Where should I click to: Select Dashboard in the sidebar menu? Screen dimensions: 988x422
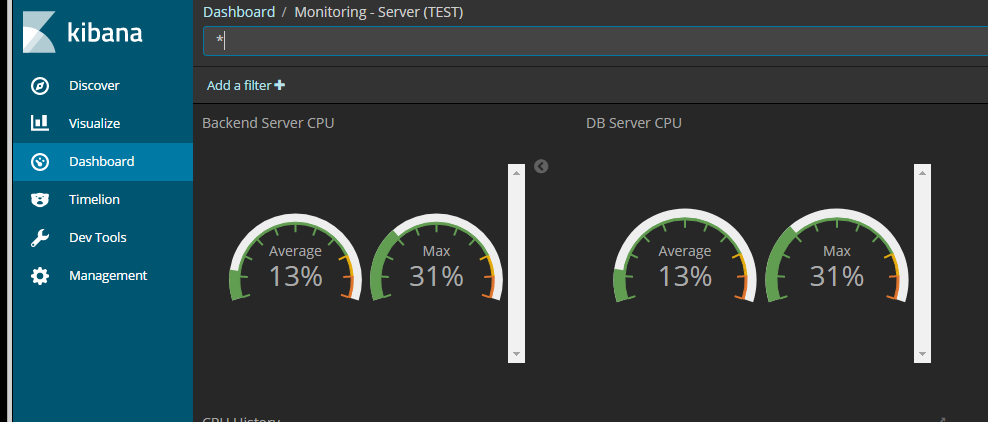(x=103, y=162)
